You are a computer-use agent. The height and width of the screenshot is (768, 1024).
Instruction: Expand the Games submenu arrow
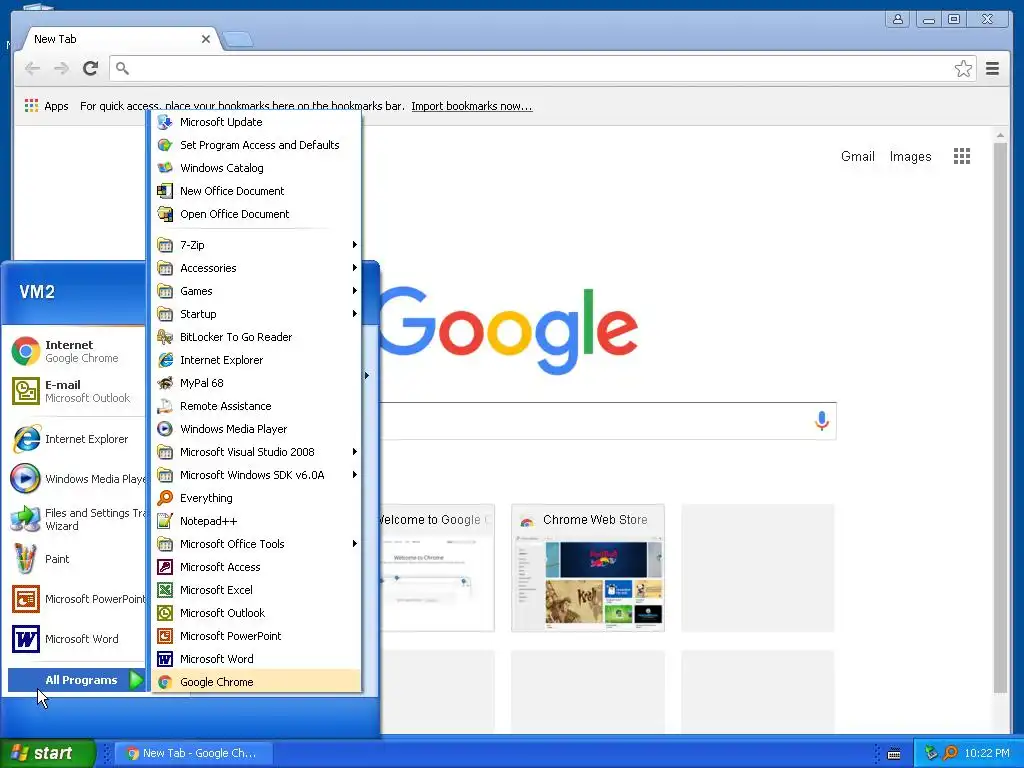(x=355, y=291)
